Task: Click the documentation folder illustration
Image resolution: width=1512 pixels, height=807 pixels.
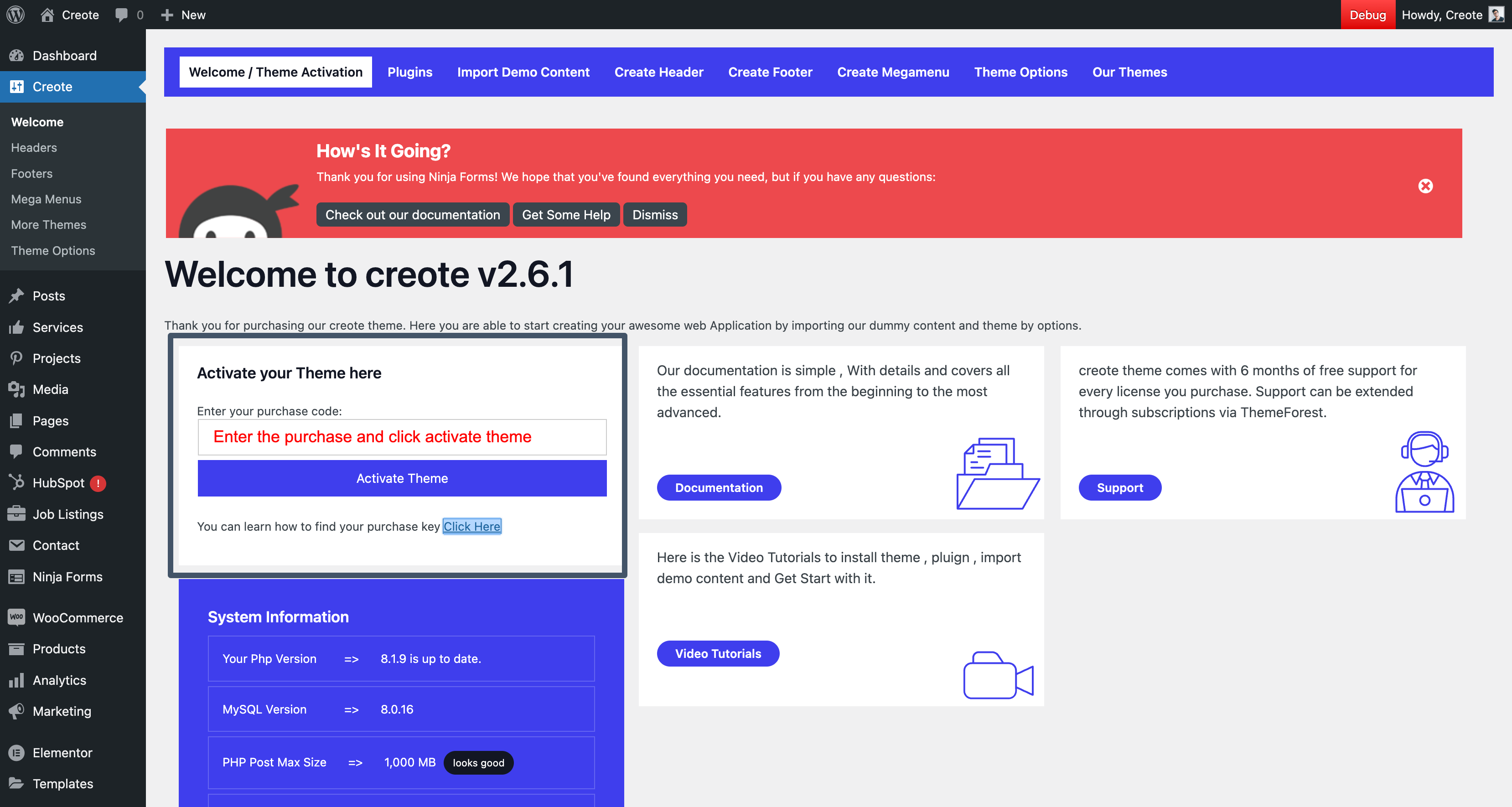Action: (x=999, y=474)
